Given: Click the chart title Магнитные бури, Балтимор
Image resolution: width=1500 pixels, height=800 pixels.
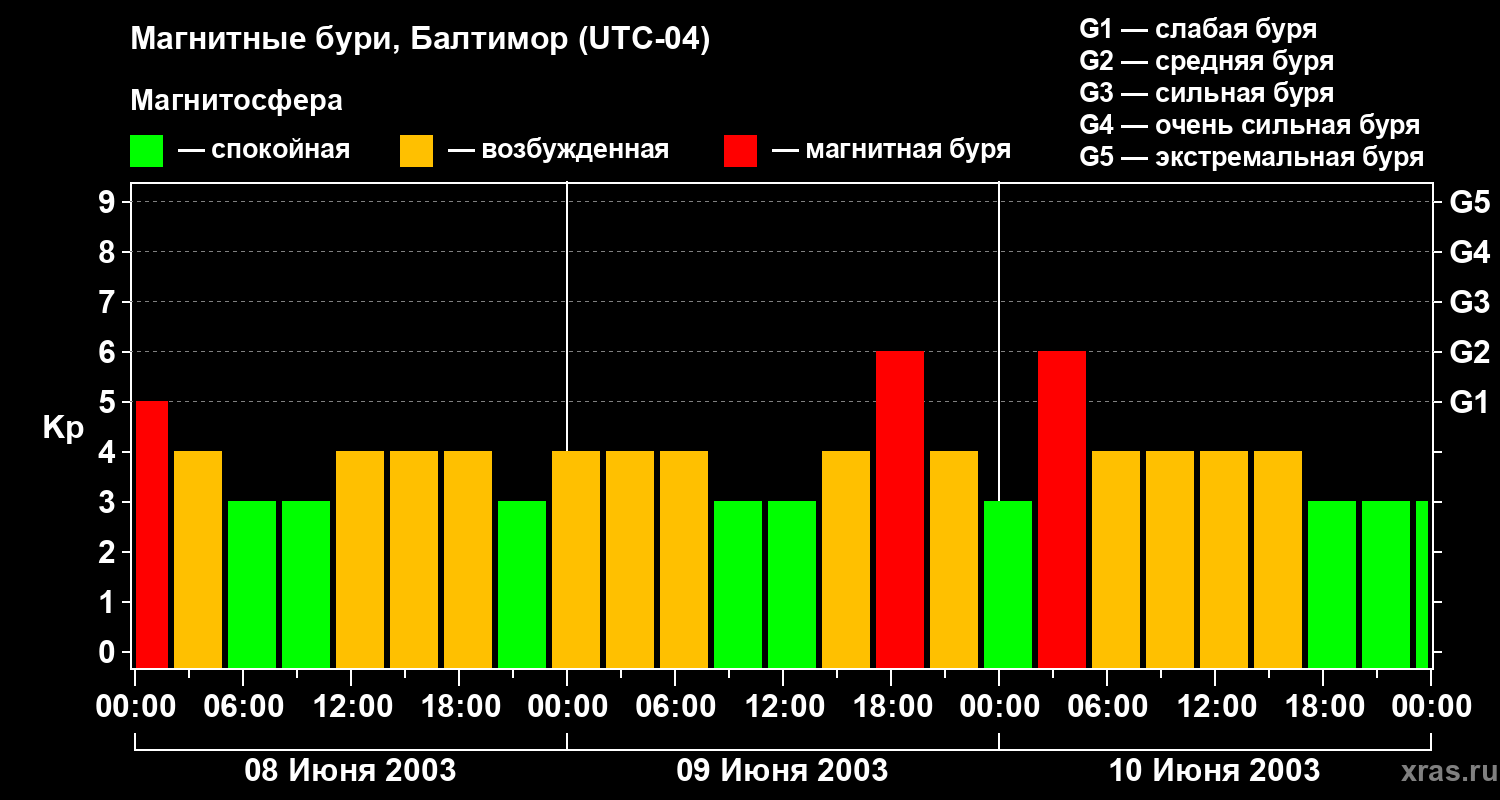Looking at the screenshot, I should point(420,40).
